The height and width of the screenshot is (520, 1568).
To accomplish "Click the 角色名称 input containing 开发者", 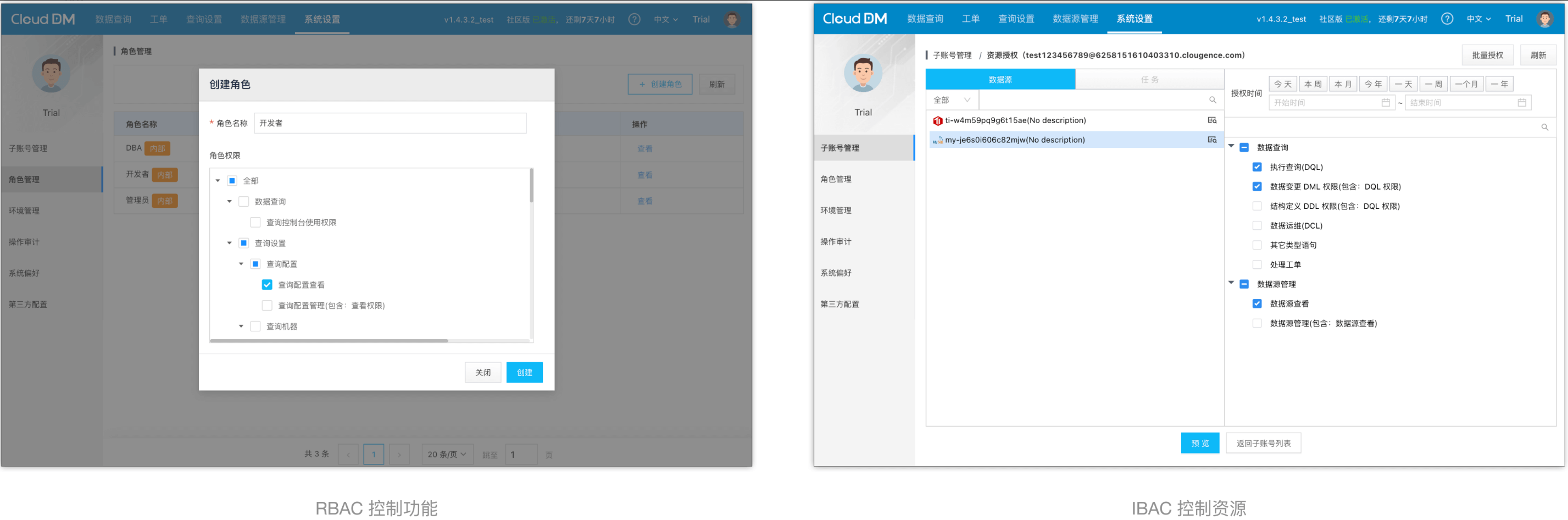I will pyautogui.click(x=390, y=124).
